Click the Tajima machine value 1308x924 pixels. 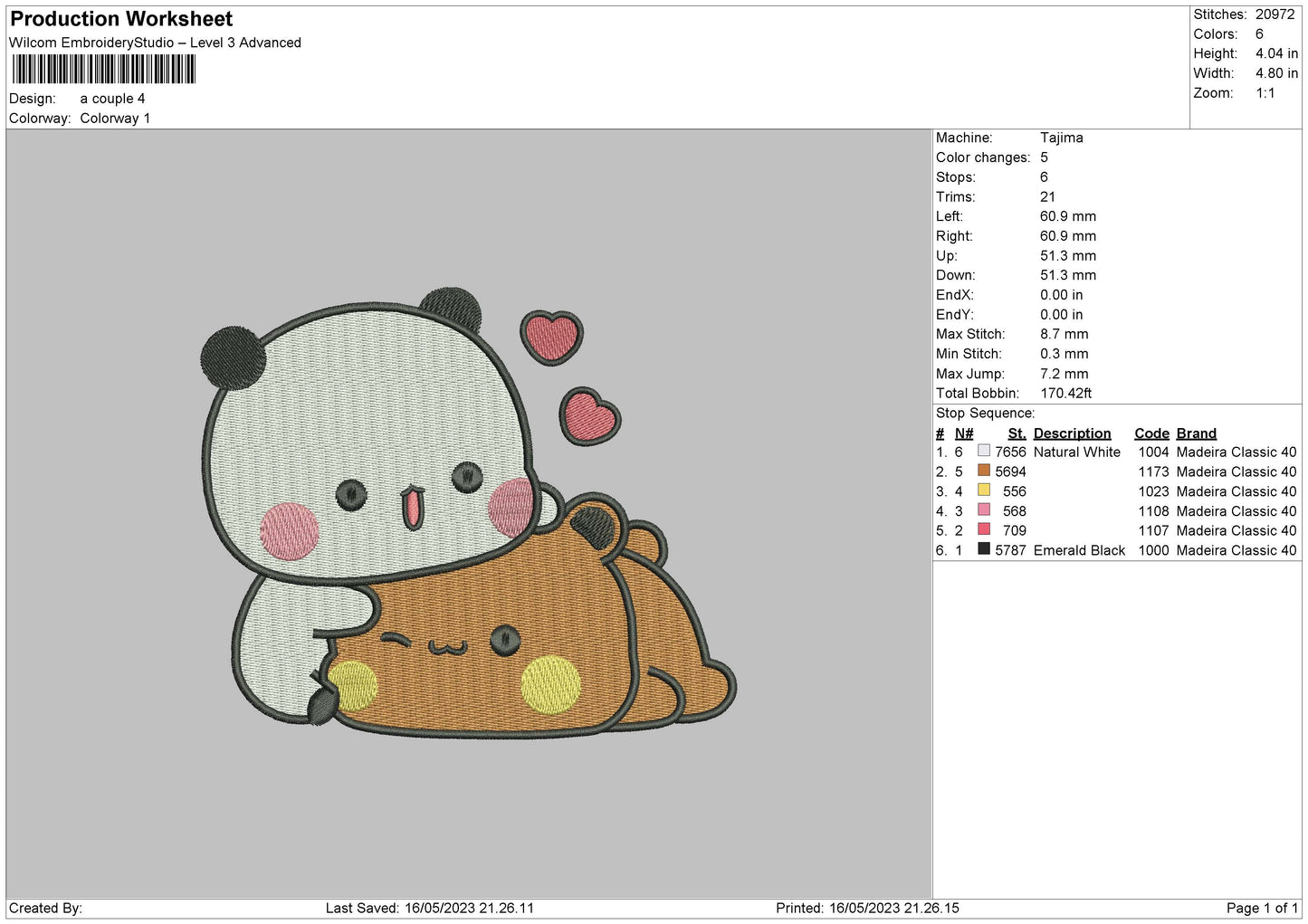(1061, 138)
